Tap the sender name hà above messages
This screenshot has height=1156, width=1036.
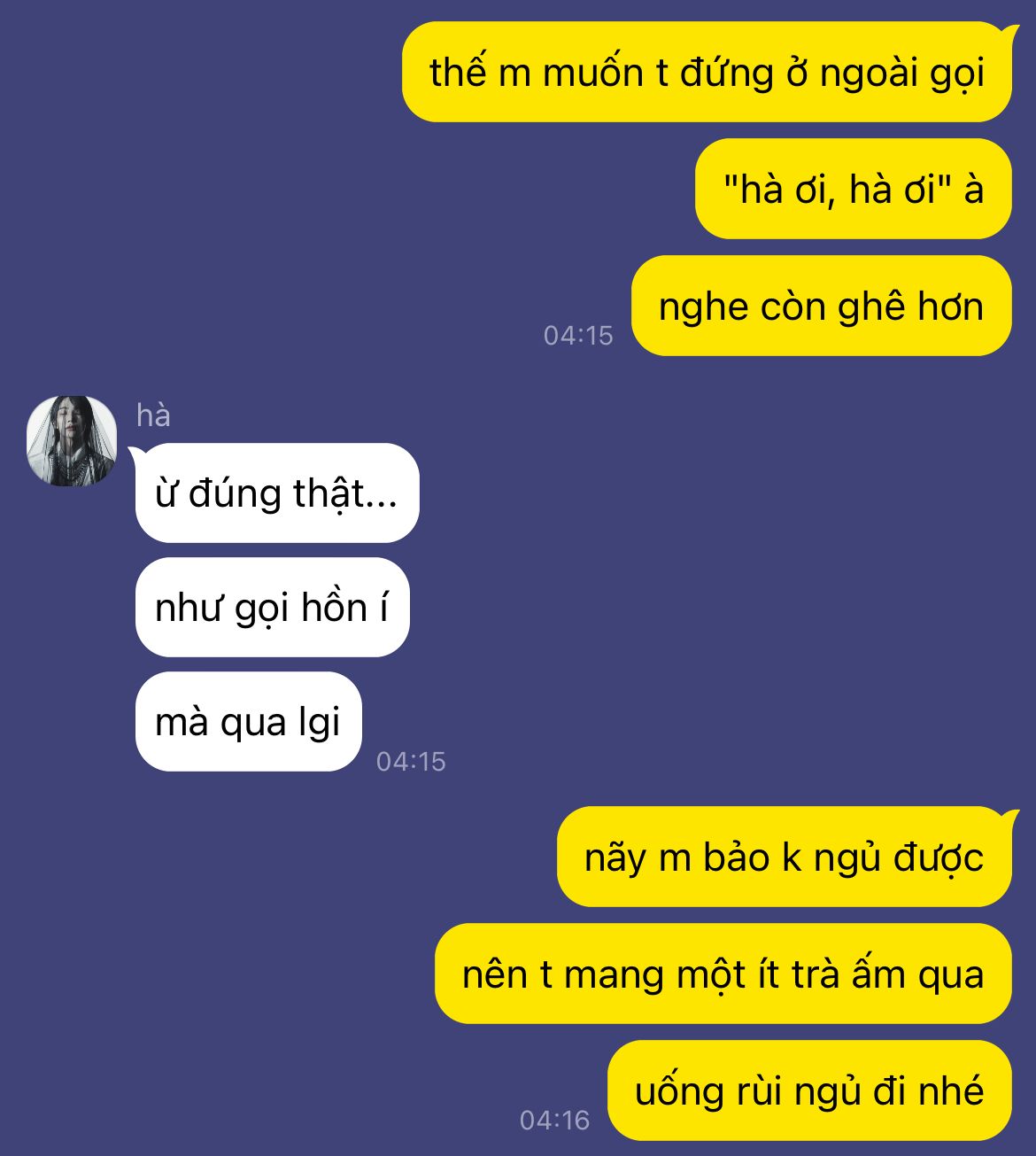tap(153, 415)
